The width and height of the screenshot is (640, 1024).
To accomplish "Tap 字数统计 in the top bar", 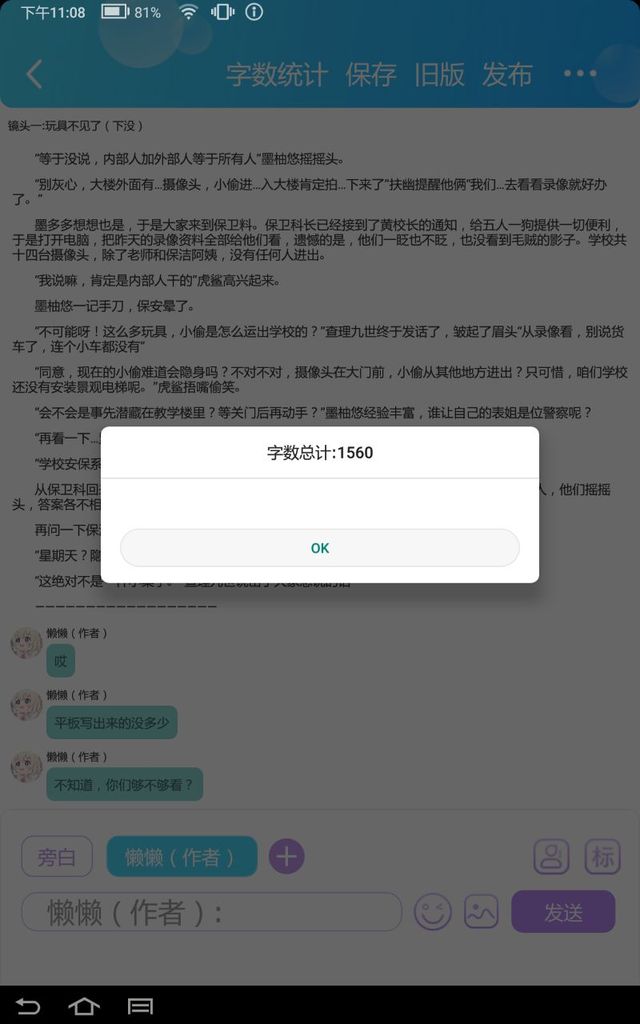I will (276, 74).
